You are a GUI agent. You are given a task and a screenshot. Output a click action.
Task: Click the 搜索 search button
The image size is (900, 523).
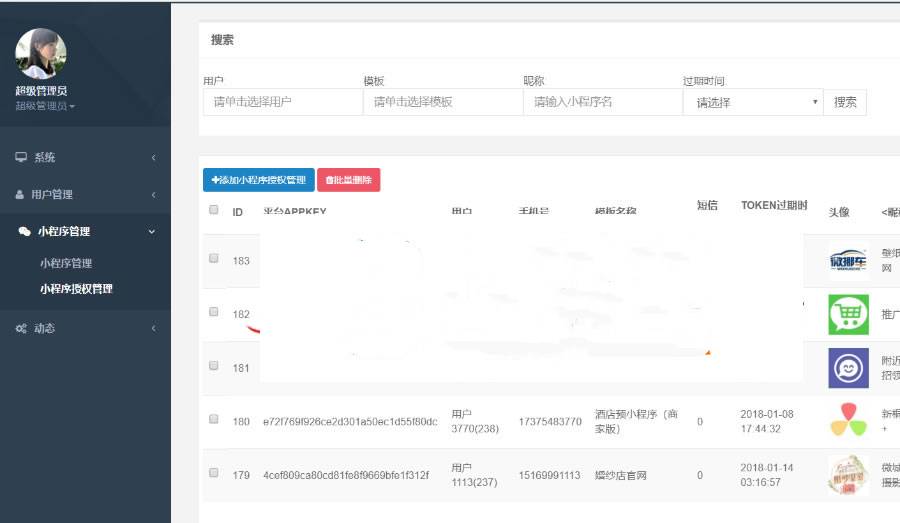pos(845,102)
